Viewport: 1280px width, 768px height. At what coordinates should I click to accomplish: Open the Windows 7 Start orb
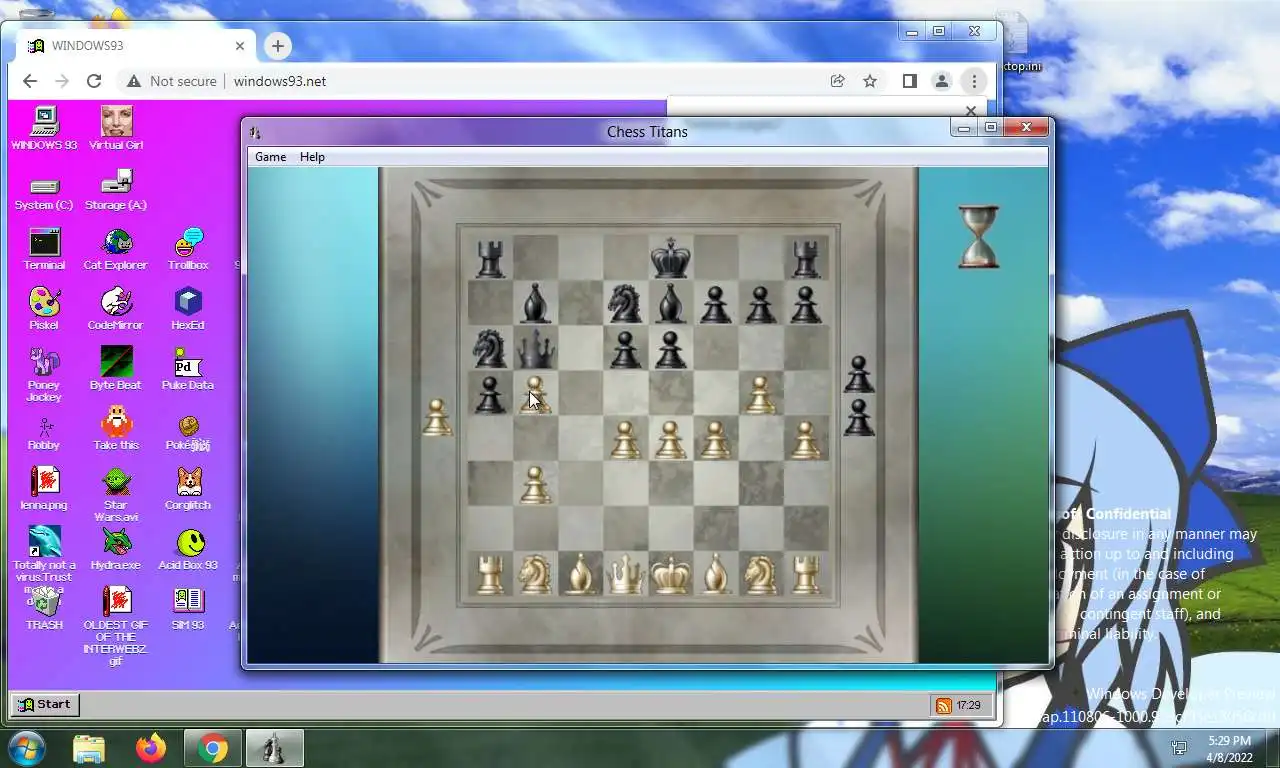tap(26, 748)
